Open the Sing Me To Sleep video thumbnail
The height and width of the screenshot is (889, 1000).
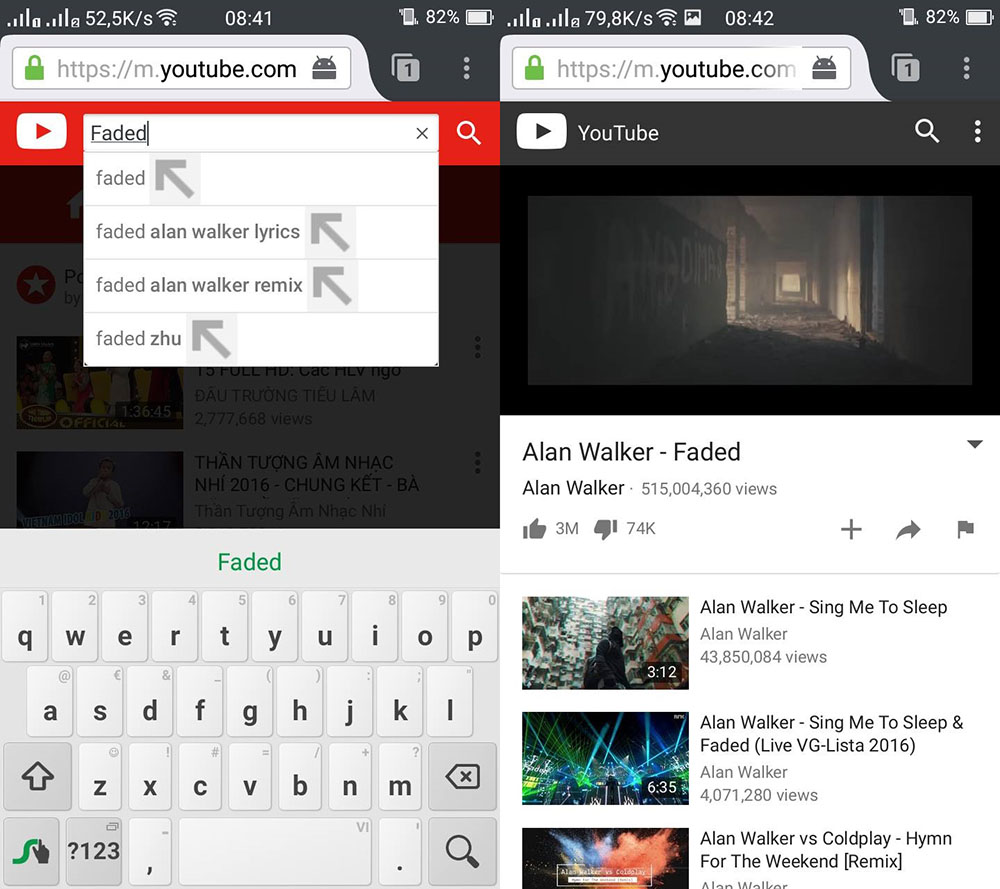(604, 643)
